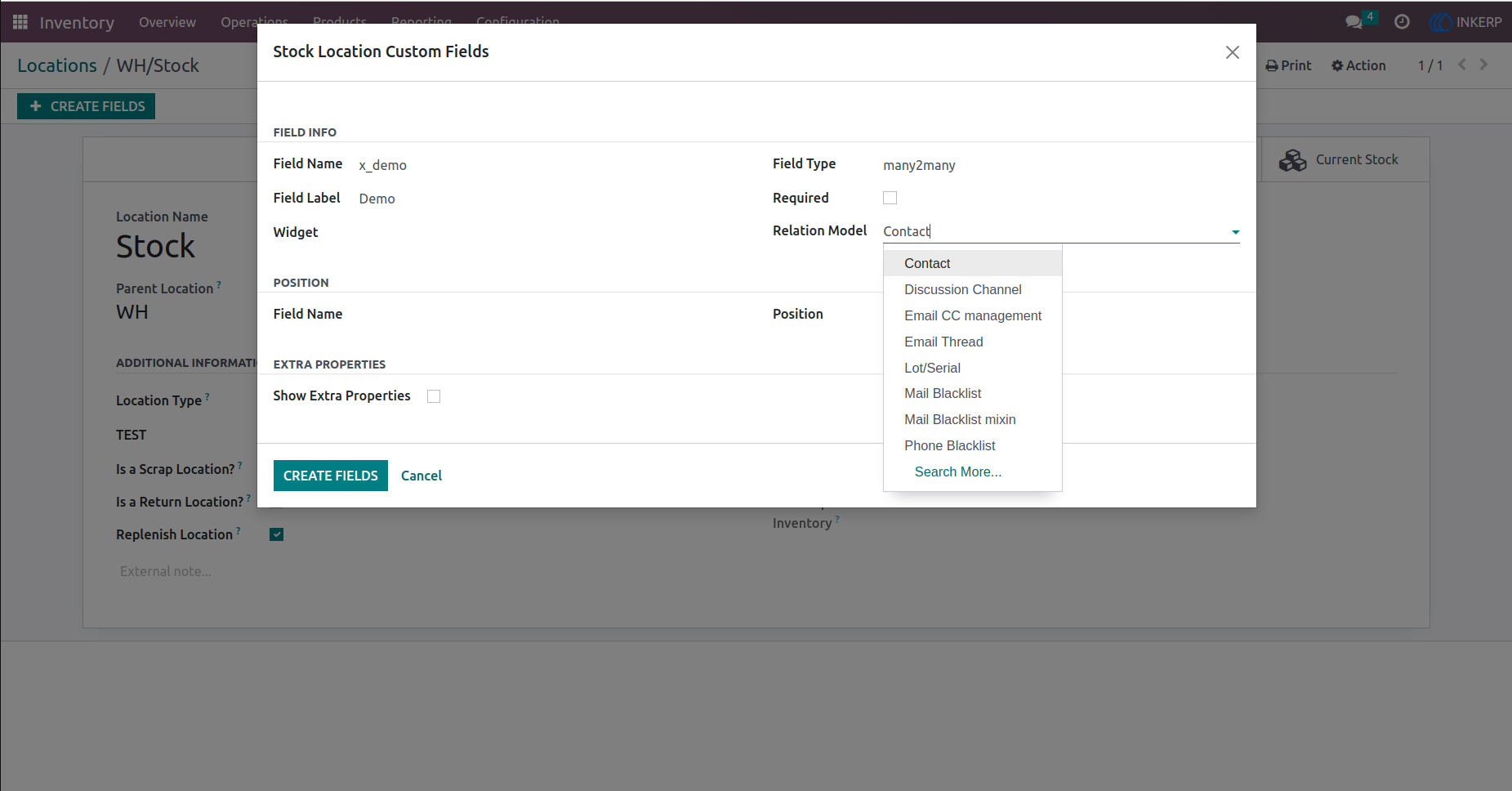Click the Current Stock boxes icon

point(1293,160)
